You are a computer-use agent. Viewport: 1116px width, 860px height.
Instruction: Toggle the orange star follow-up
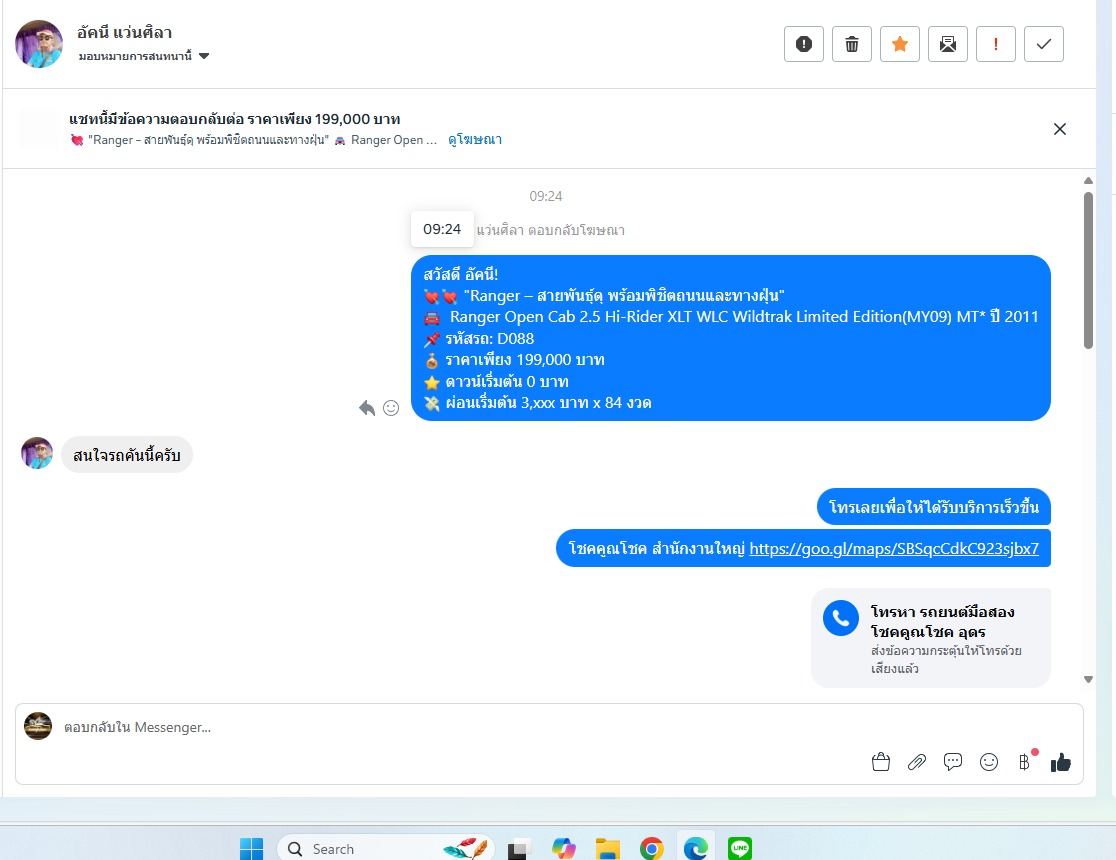[x=900, y=44]
